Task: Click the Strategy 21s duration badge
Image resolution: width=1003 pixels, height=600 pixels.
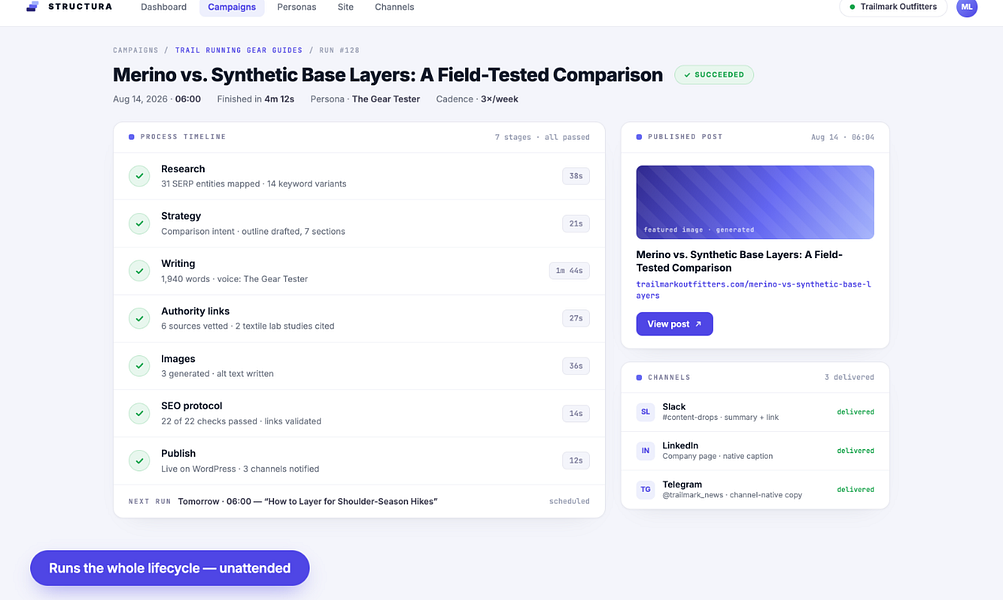Action: pyautogui.click(x=576, y=223)
